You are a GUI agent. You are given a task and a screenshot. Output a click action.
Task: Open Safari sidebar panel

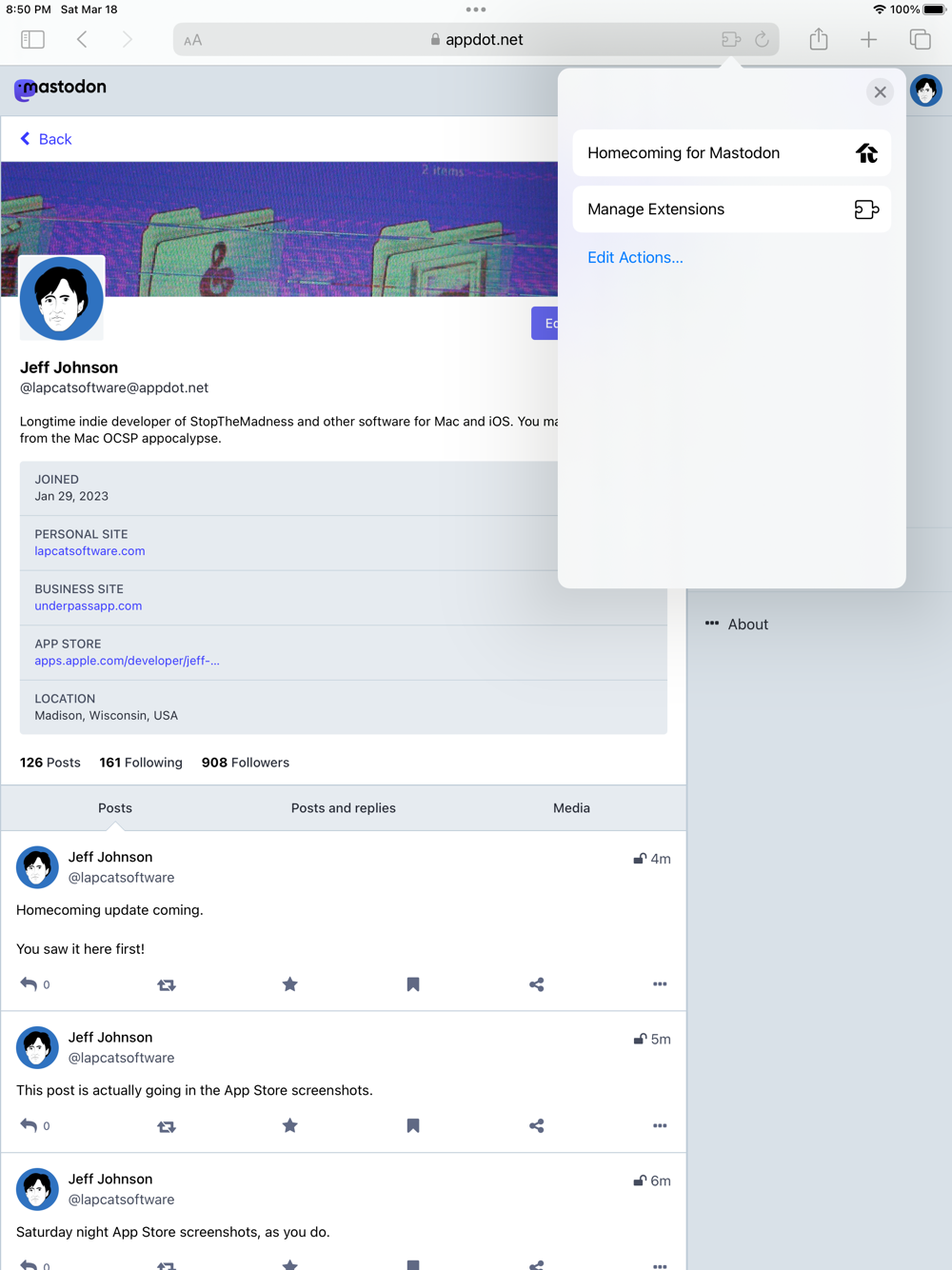point(32,39)
